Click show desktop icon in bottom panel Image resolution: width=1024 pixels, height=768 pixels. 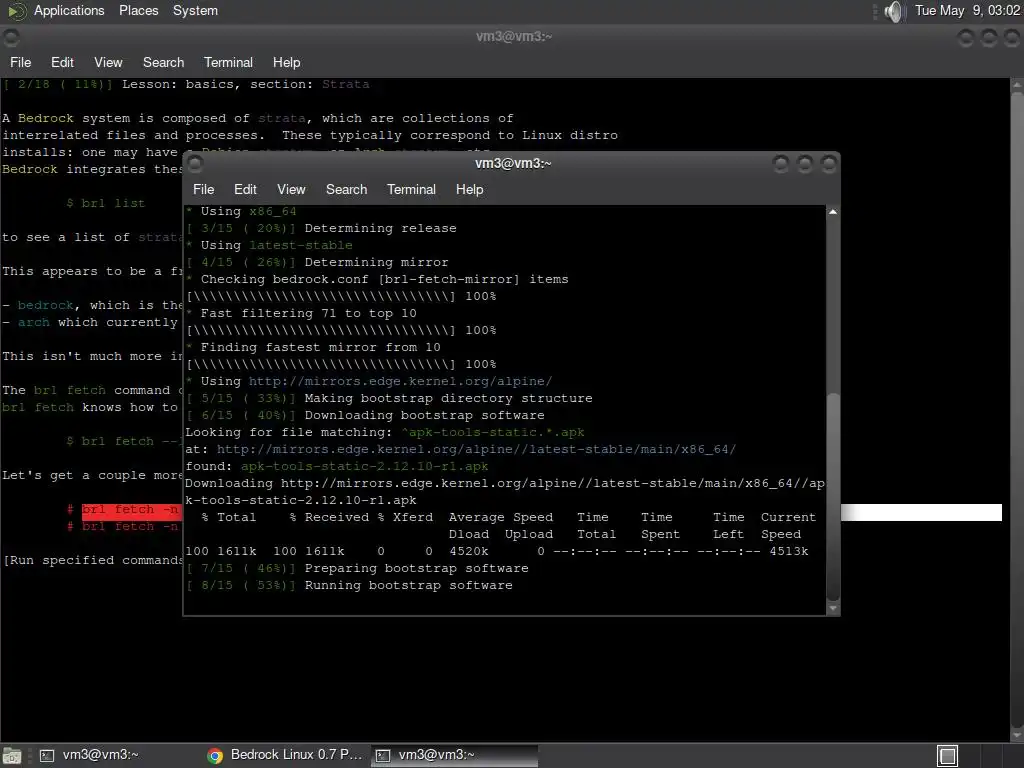(x=11, y=756)
